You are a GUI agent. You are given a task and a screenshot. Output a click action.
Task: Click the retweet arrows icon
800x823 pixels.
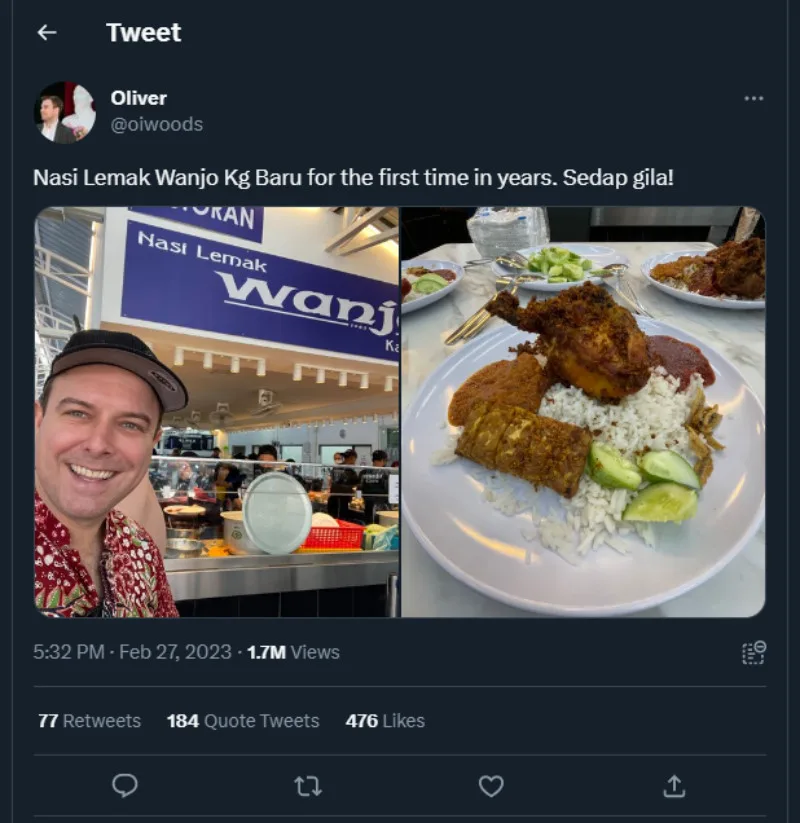[308, 786]
